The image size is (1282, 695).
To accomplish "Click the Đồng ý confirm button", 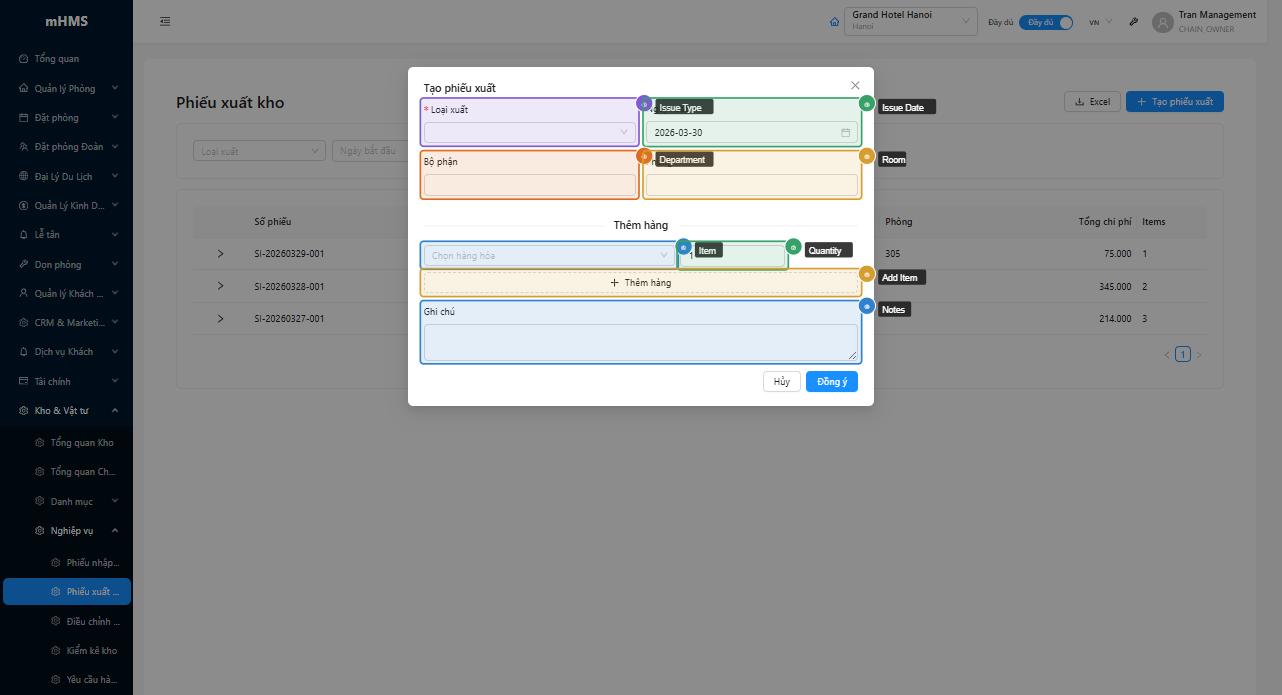I will coord(831,381).
